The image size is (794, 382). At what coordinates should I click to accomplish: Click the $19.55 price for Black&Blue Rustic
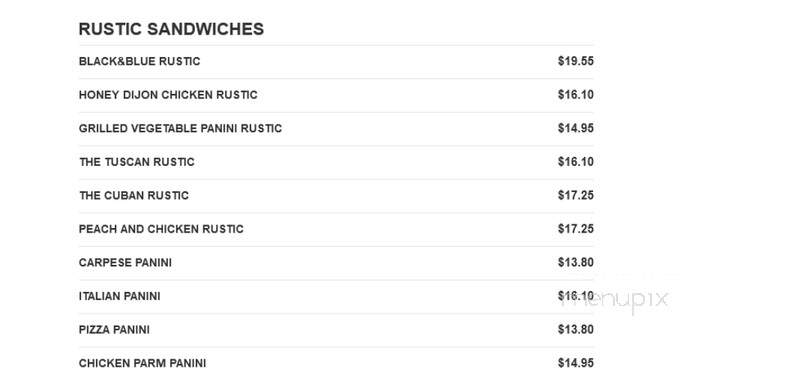coord(576,61)
